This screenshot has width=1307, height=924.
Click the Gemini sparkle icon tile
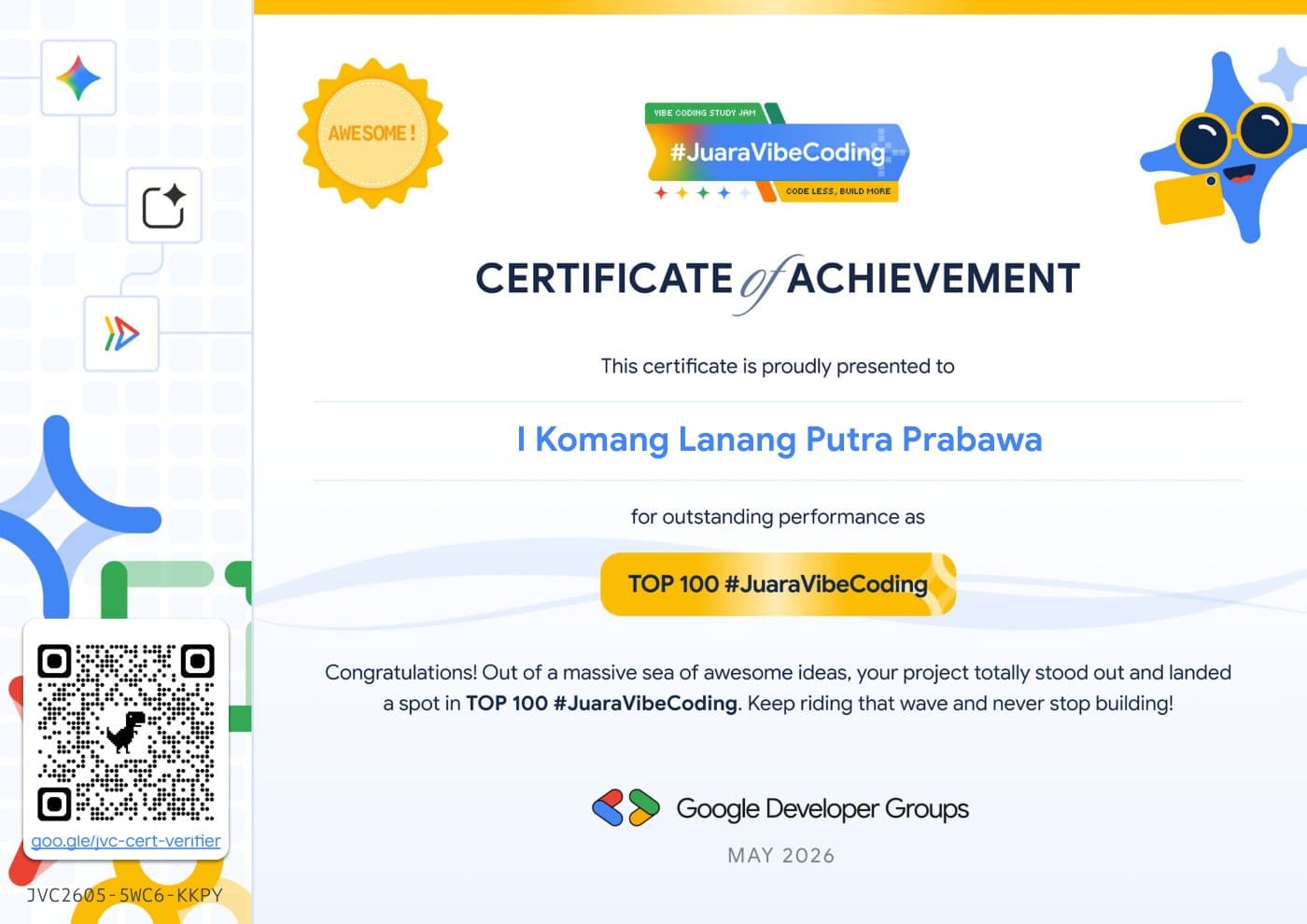[78, 77]
